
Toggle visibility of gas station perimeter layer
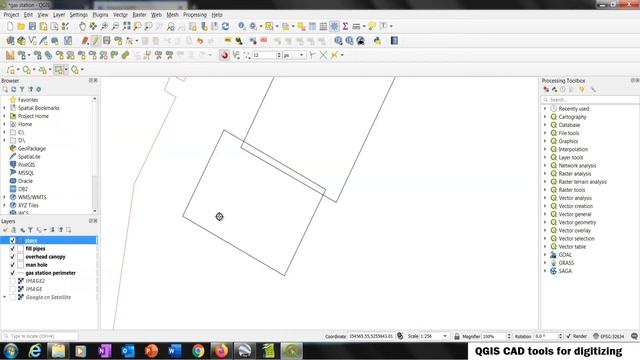tap(12, 273)
